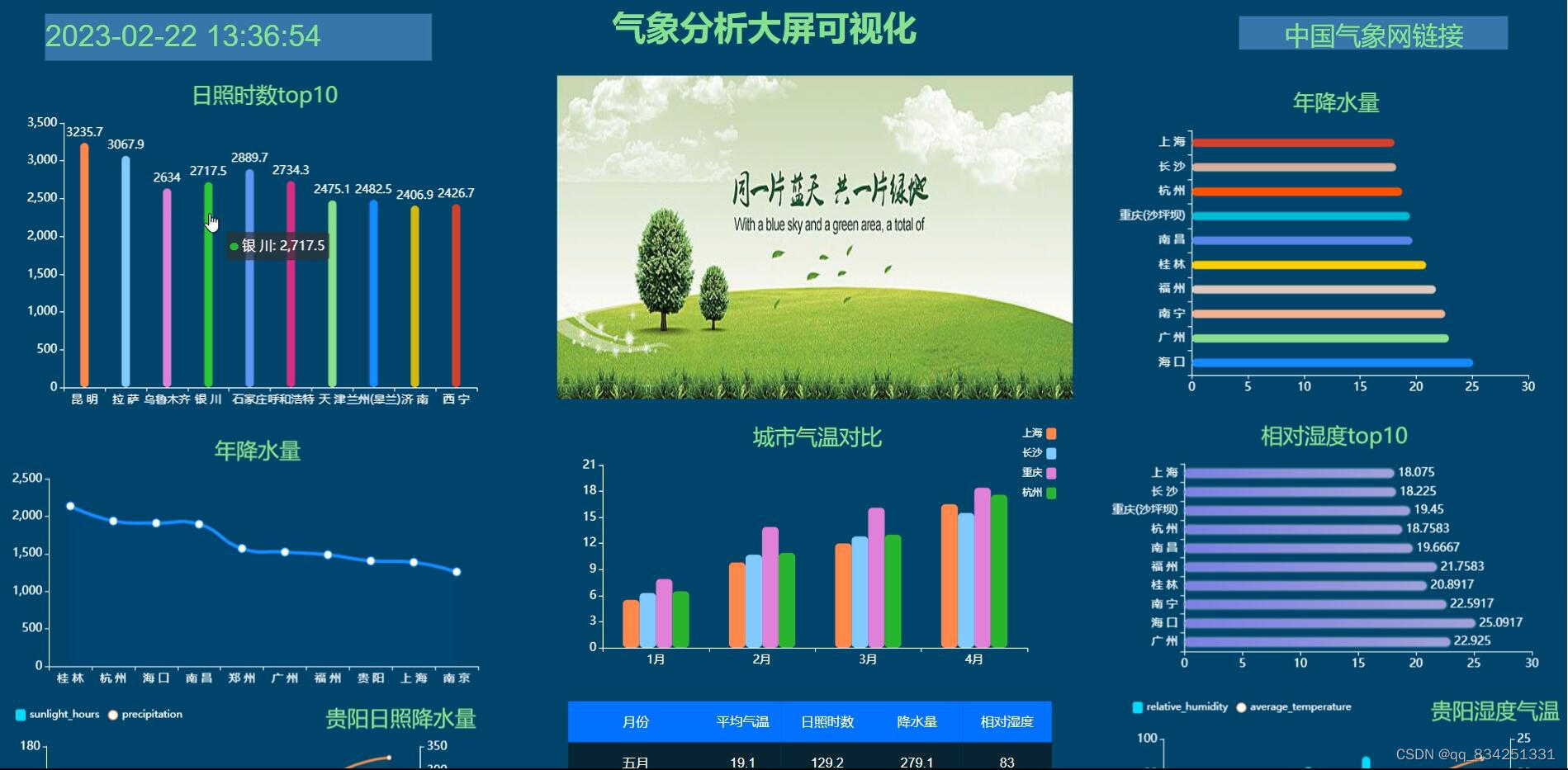Click the blue-sky green-land banner image
This screenshot has width=1568, height=770.
pyautogui.click(x=815, y=238)
